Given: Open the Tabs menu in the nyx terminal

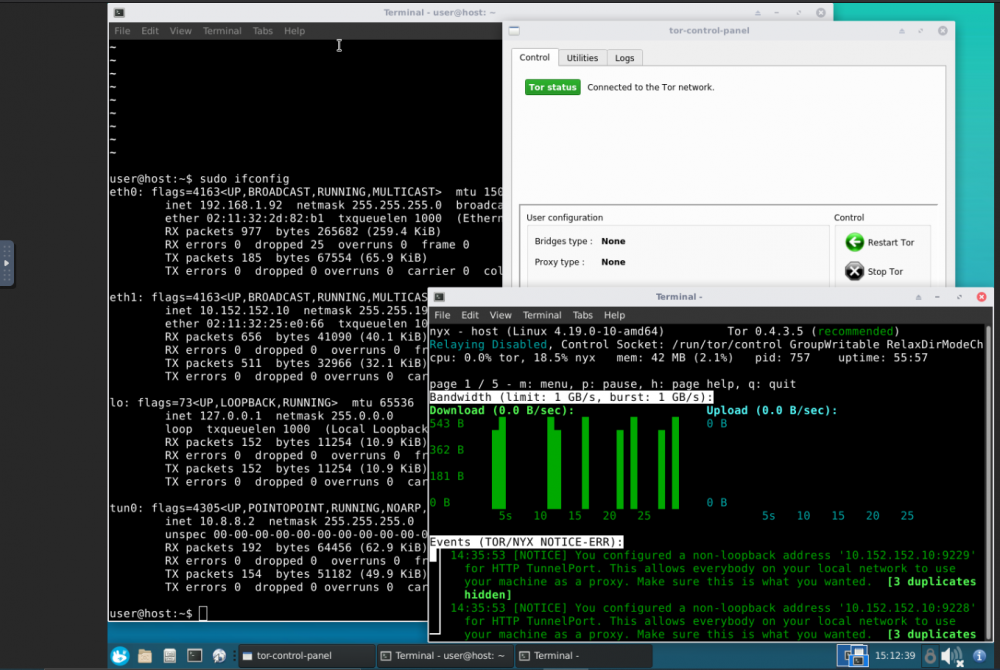Looking at the screenshot, I should pos(583,315).
